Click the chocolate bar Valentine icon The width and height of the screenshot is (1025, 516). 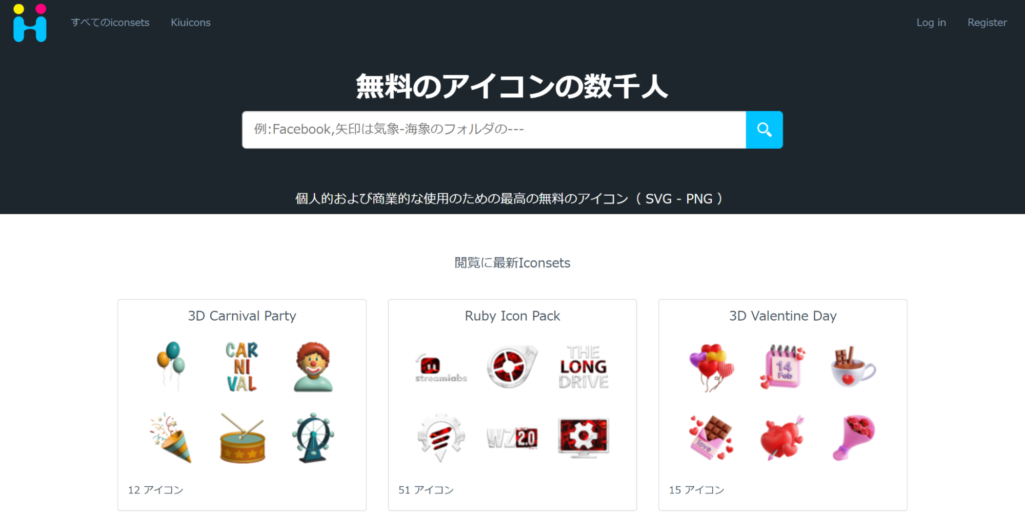711,438
